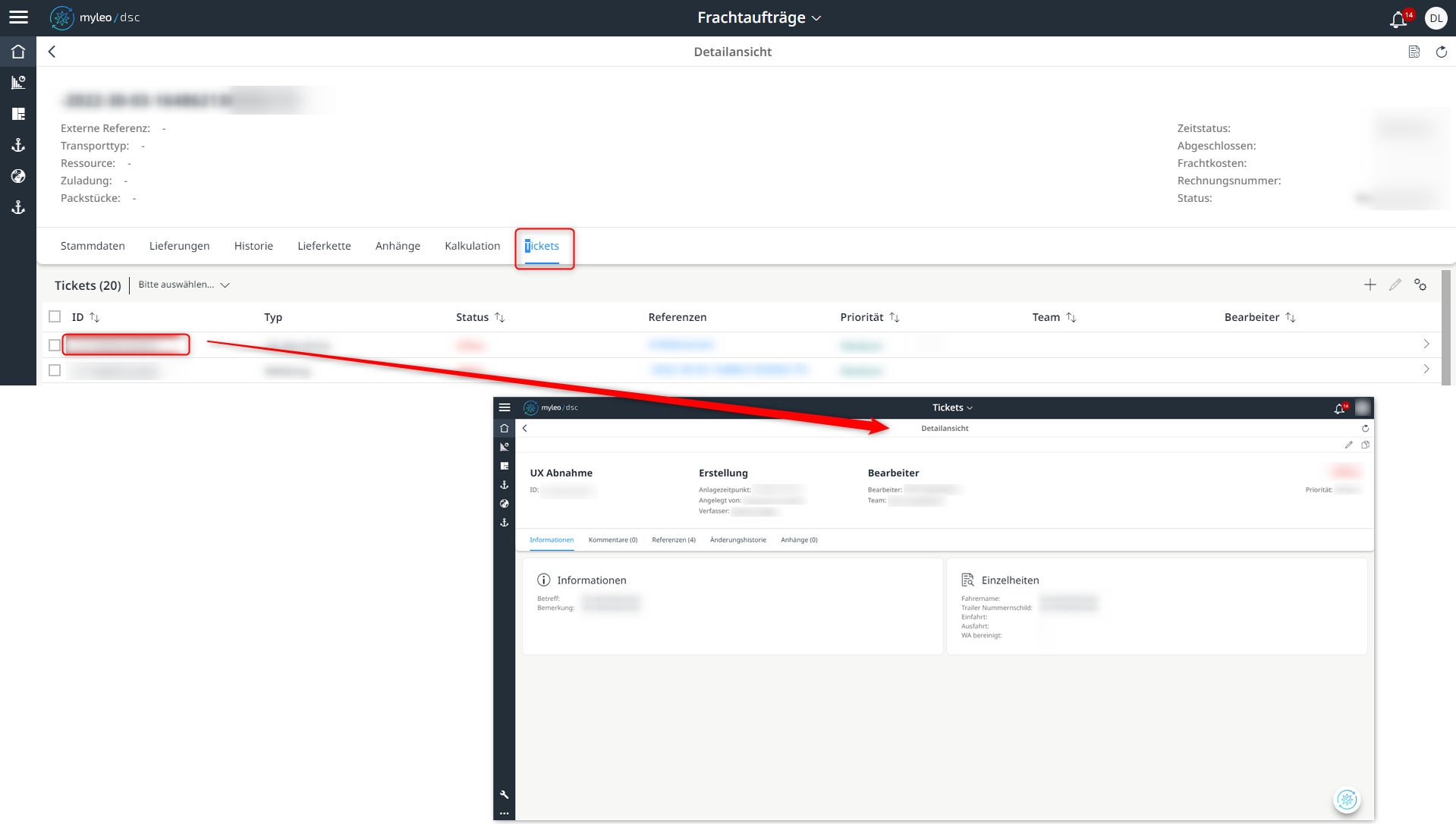Go back in the Tickets detail window
Image resolution: width=1456 pixels, height=824 pixels.
[x=524, y=429]
